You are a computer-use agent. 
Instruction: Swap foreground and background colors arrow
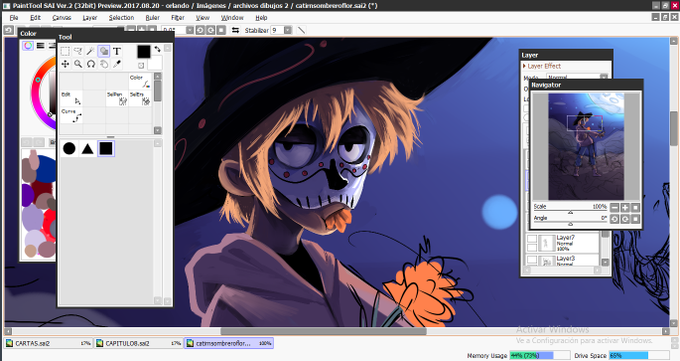[157, 49]
